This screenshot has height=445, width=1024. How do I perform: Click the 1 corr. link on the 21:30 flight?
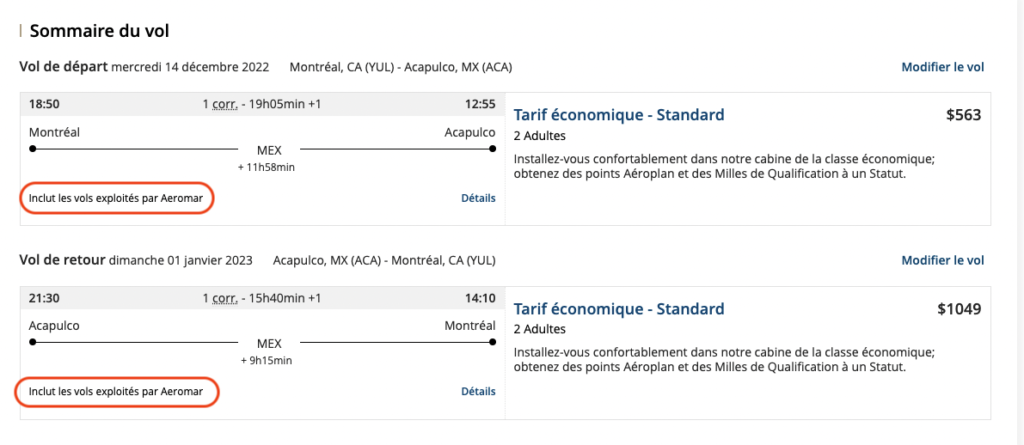pyautogui.click(x=220, y=298)
